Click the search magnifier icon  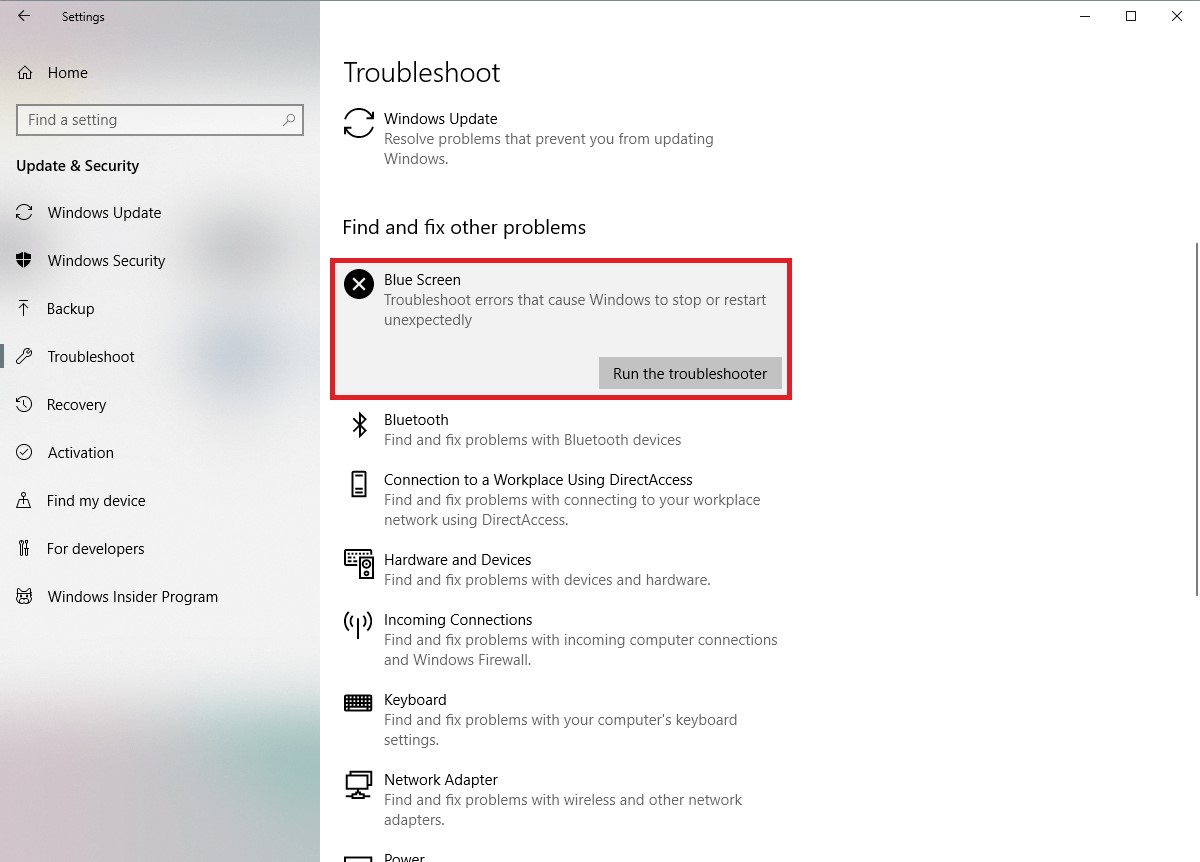(289, 120)
